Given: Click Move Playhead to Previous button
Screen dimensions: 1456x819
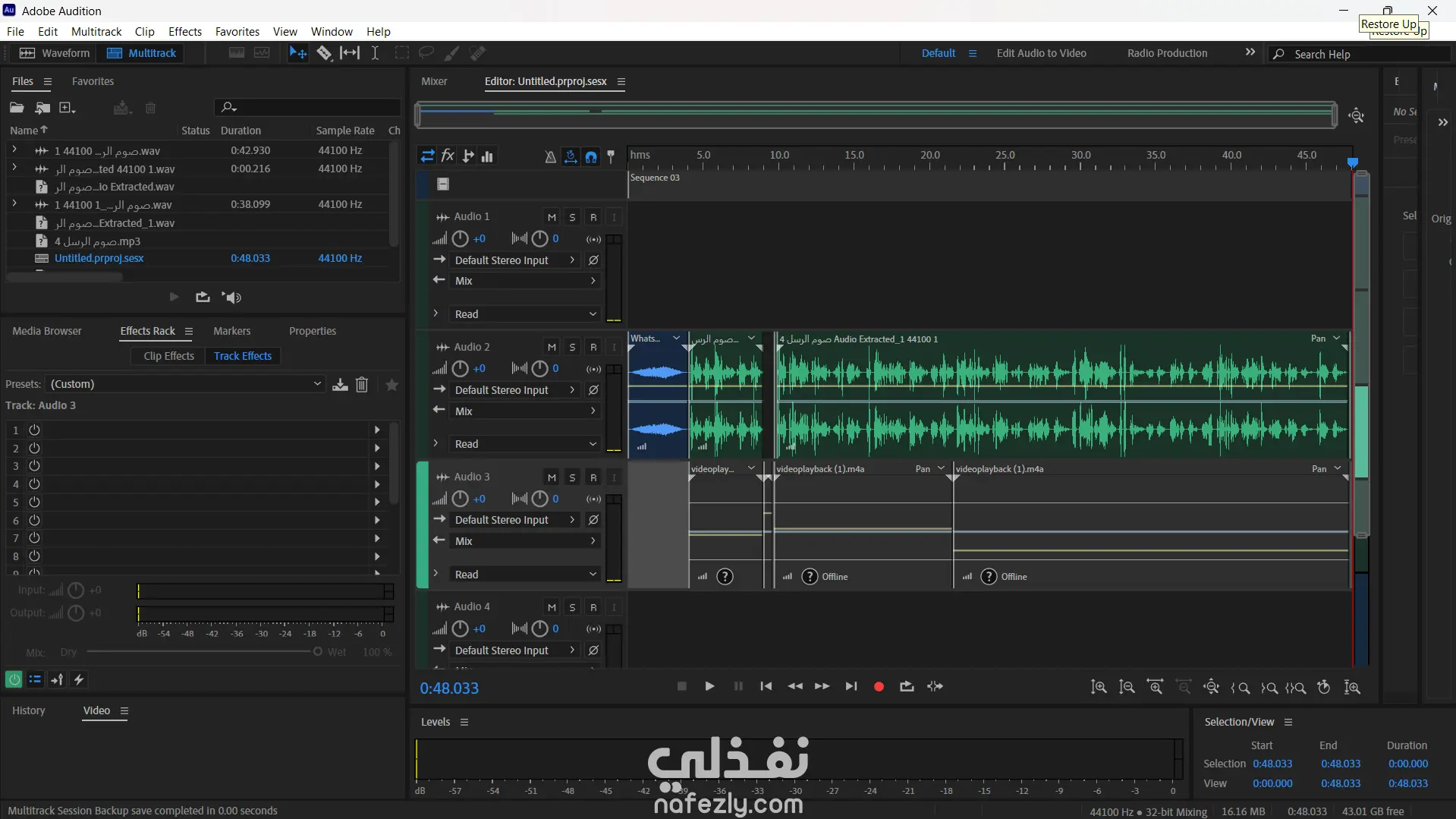Looking at the screenshot, I should (x=766, y=687).
